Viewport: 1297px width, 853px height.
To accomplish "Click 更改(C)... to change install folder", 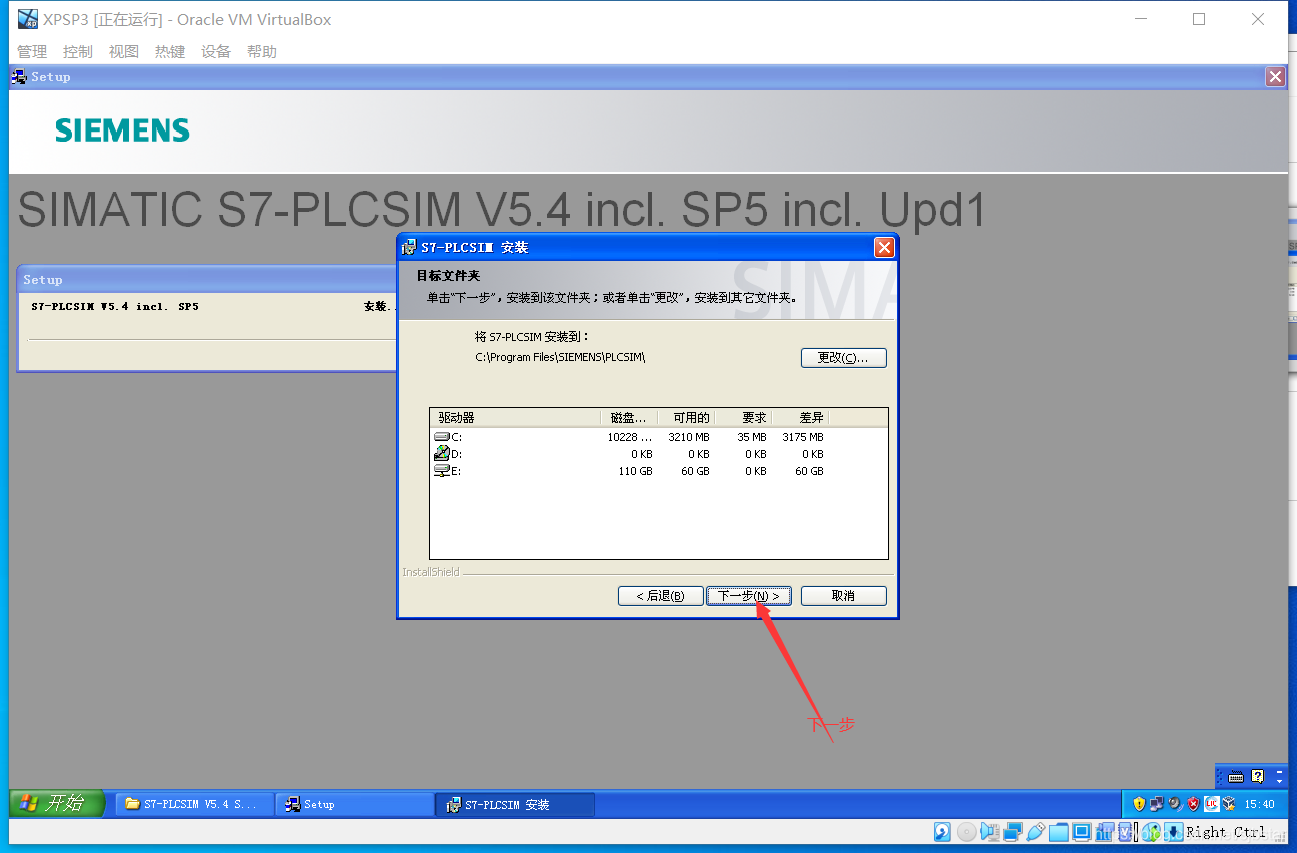I will coord(843,358).
